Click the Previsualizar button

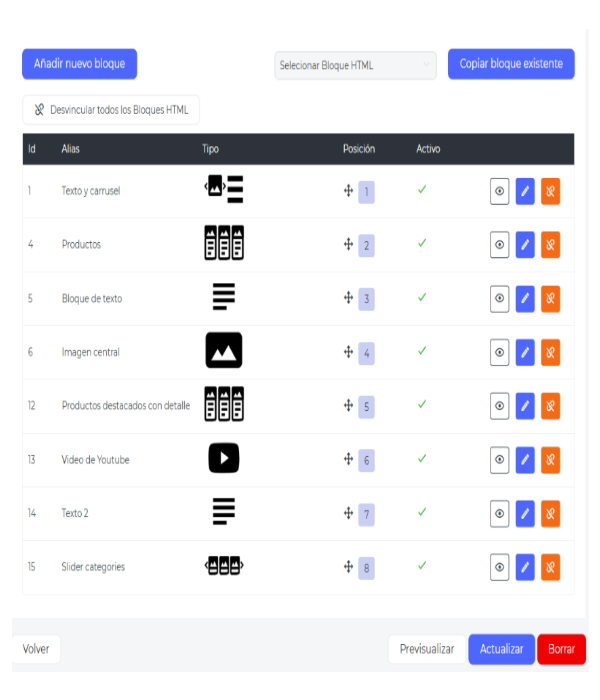click(x=427, y=649)
